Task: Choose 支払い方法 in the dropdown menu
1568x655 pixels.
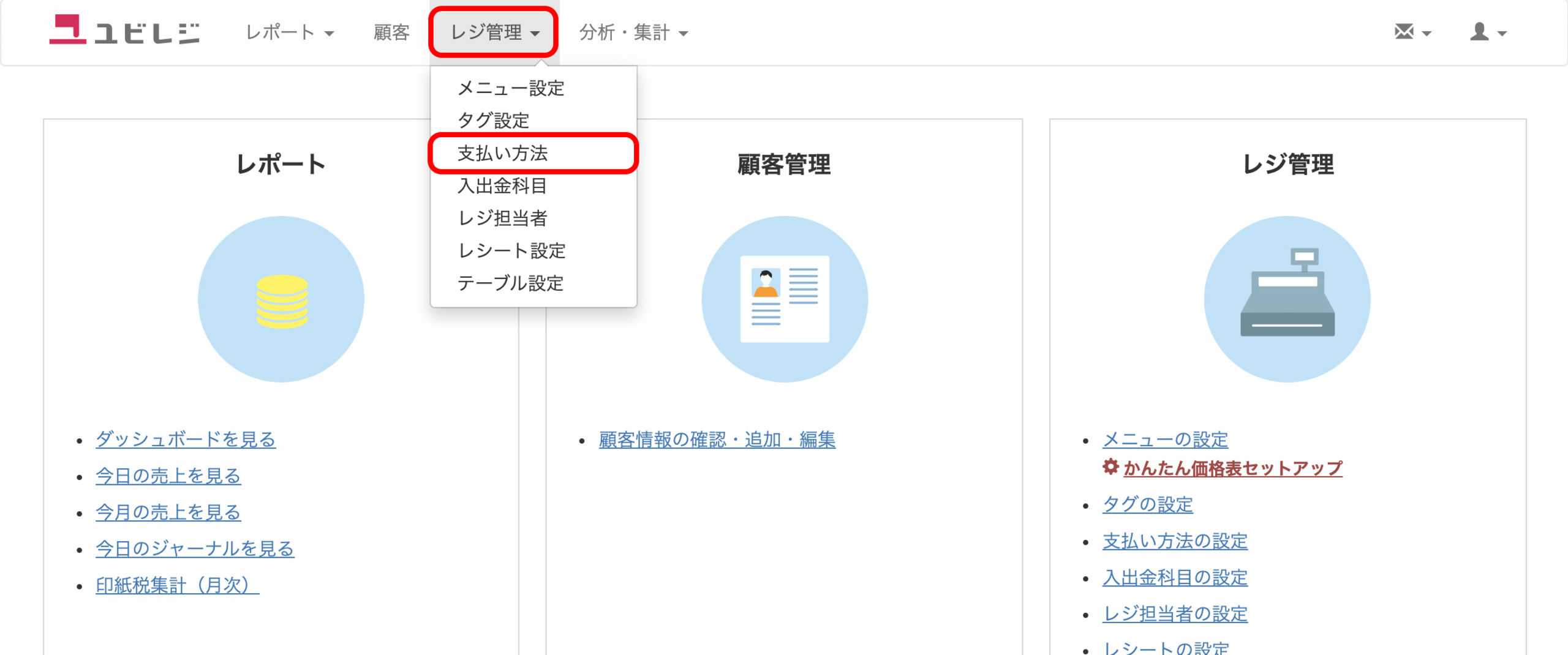Action: (533, 153)
